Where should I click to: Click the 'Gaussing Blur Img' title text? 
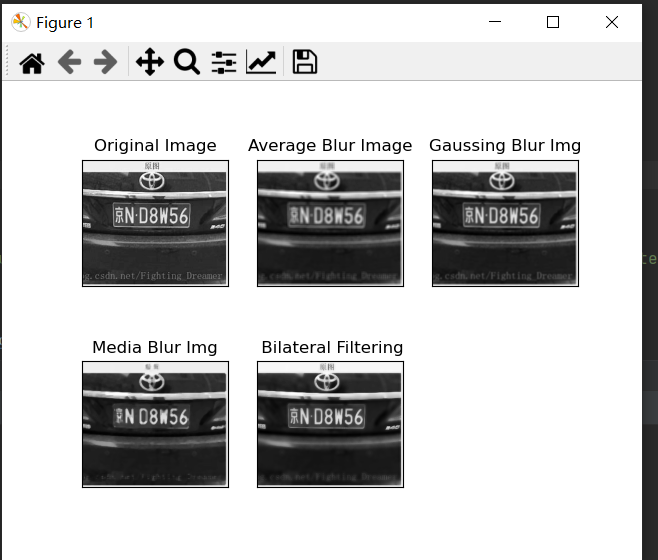pyautogui.click(x=505, y=146)
